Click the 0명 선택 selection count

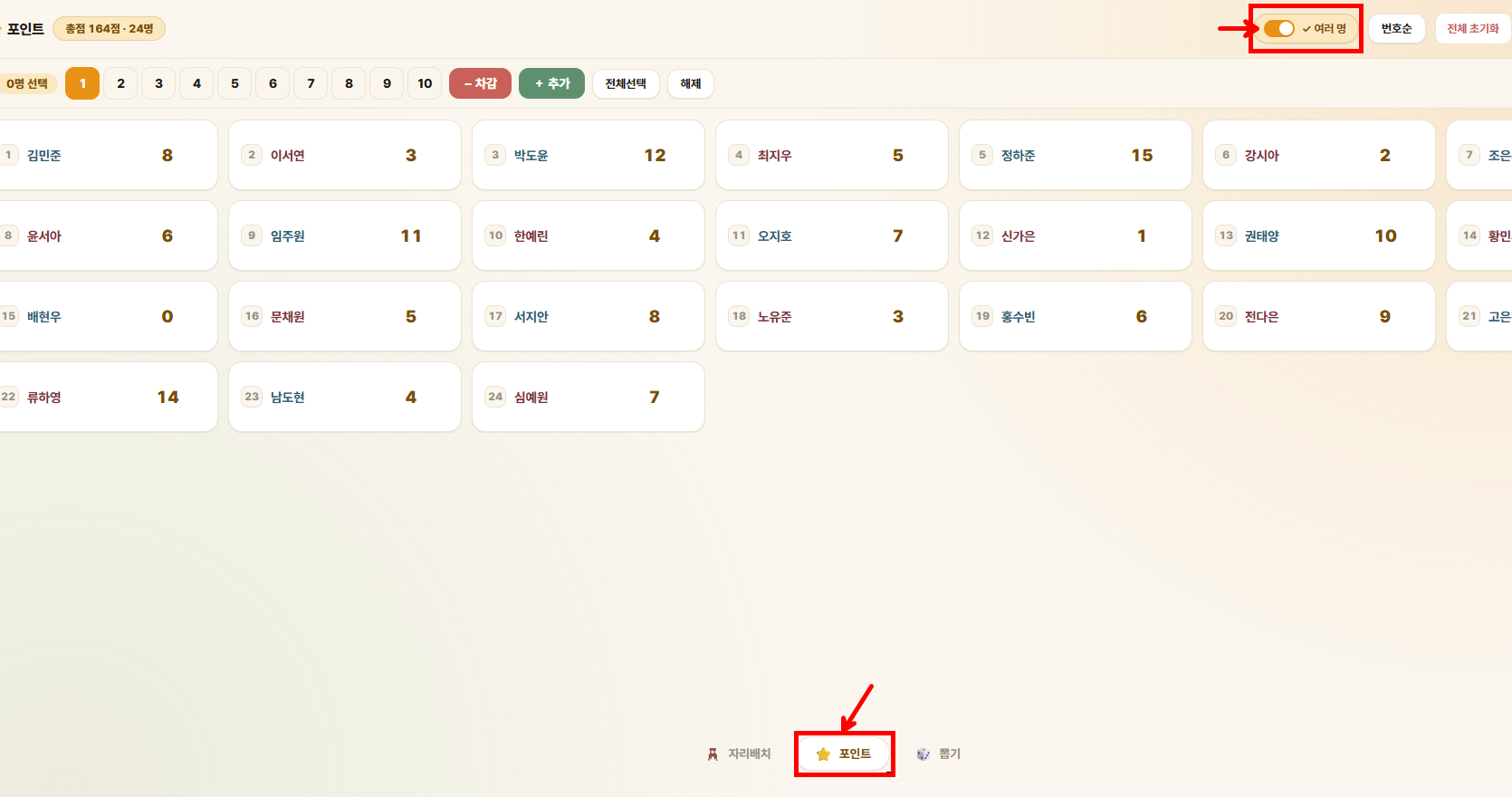[x=27, y=83]
